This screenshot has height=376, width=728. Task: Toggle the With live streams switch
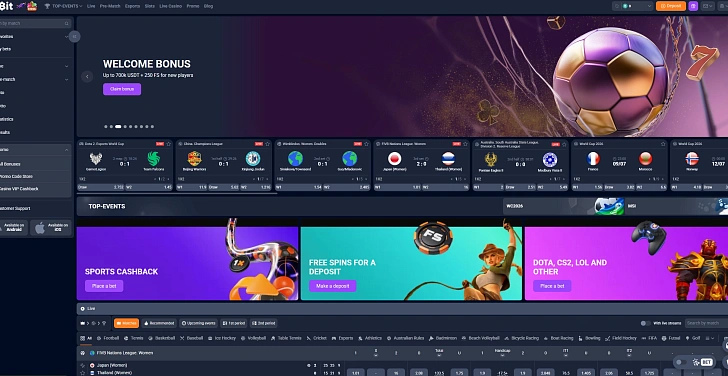[x=645, y=323]
